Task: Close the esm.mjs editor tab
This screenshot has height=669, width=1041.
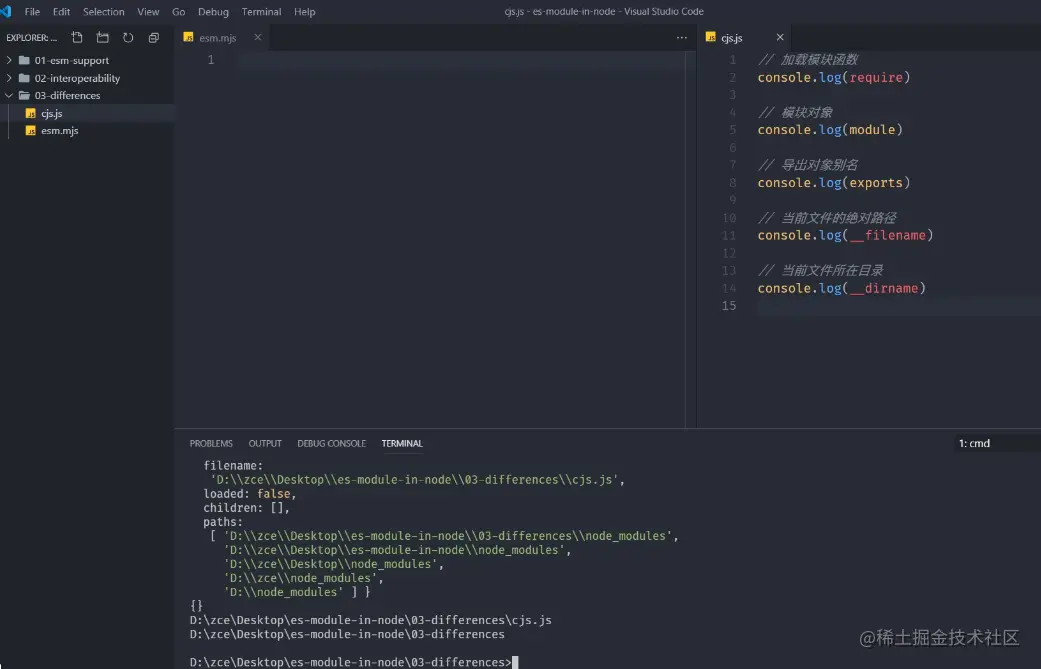Action: click(x=258, y=37)
